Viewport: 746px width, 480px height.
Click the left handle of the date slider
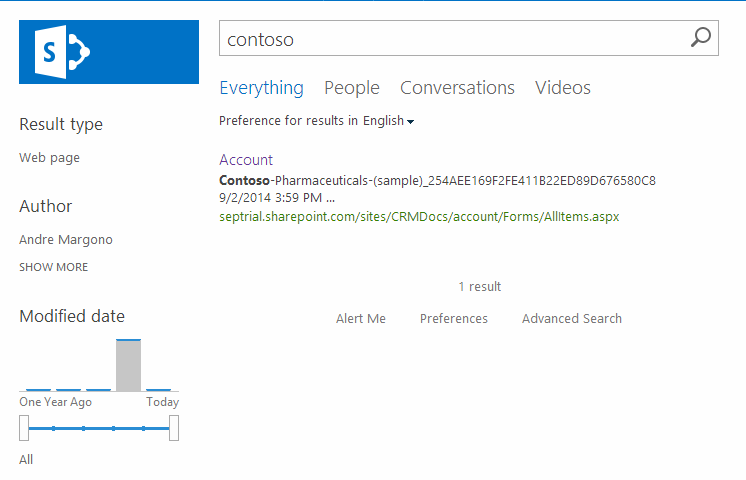pos(24,428)
